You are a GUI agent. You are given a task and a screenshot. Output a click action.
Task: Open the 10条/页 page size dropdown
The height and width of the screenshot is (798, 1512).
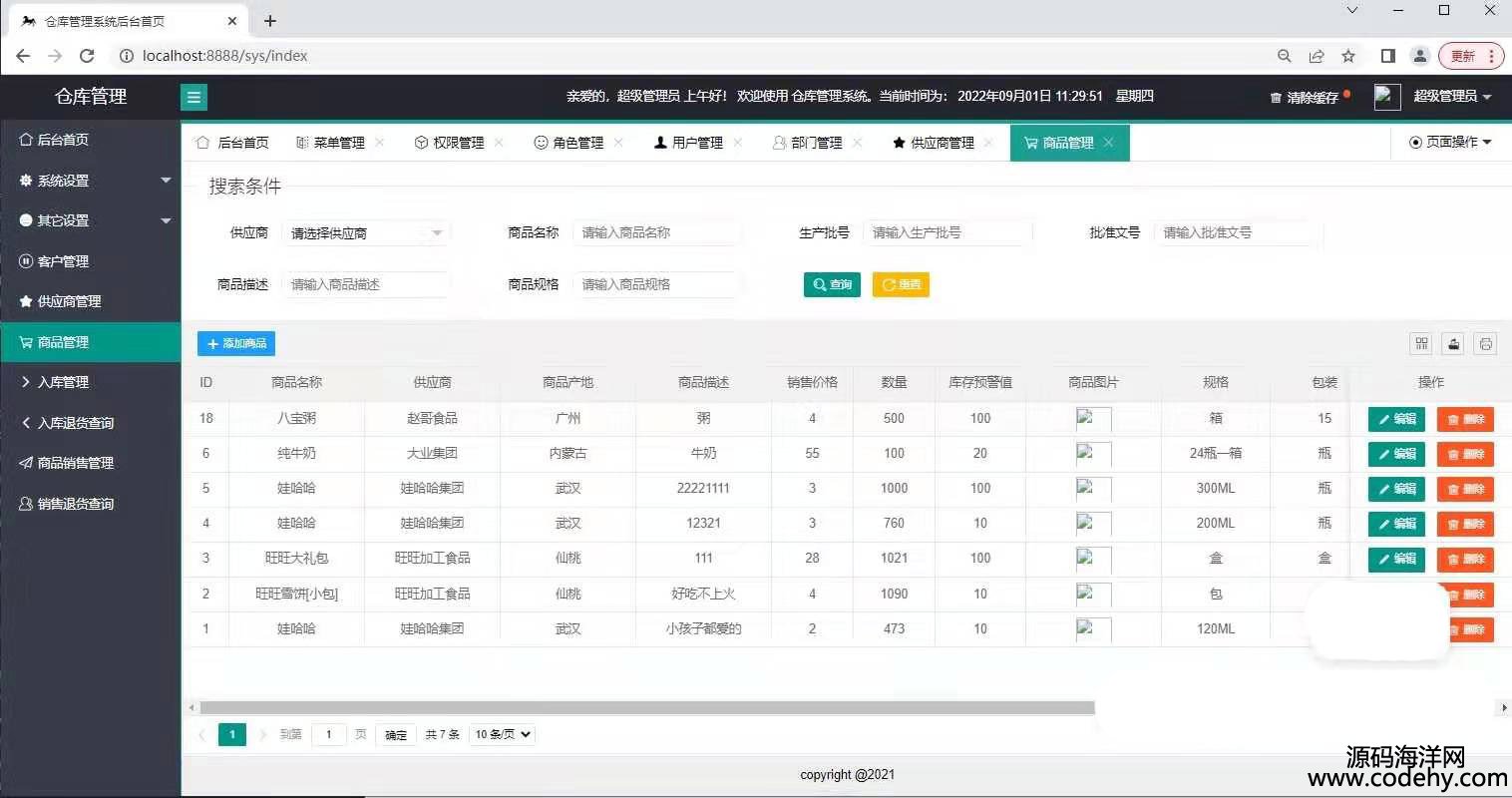(503, 734)
